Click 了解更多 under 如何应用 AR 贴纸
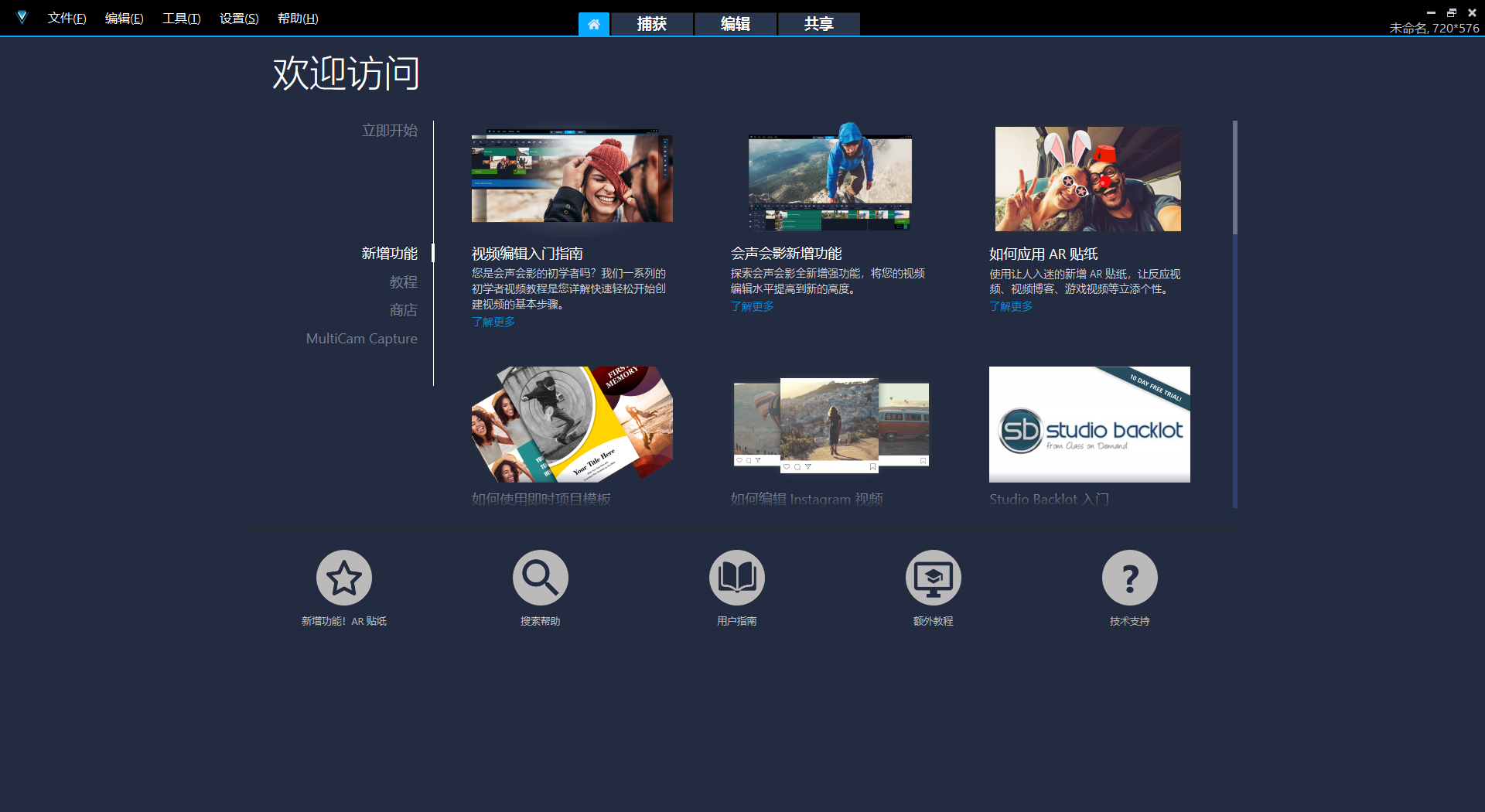1485x812 pixels. (1010, 306)
